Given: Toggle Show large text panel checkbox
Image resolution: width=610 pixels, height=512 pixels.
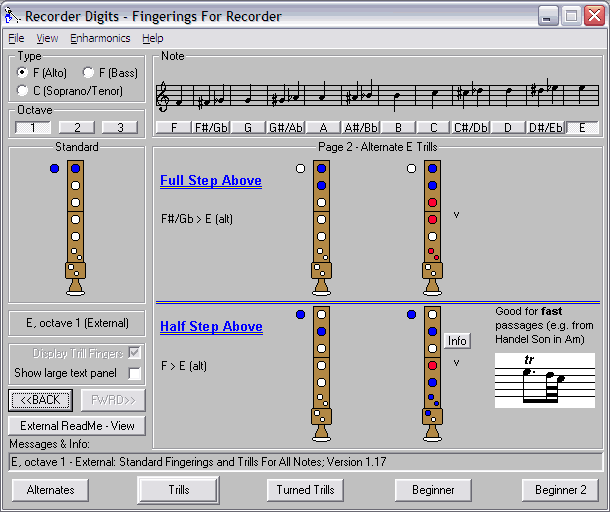Looking at the screenshot, I should 134,374.
